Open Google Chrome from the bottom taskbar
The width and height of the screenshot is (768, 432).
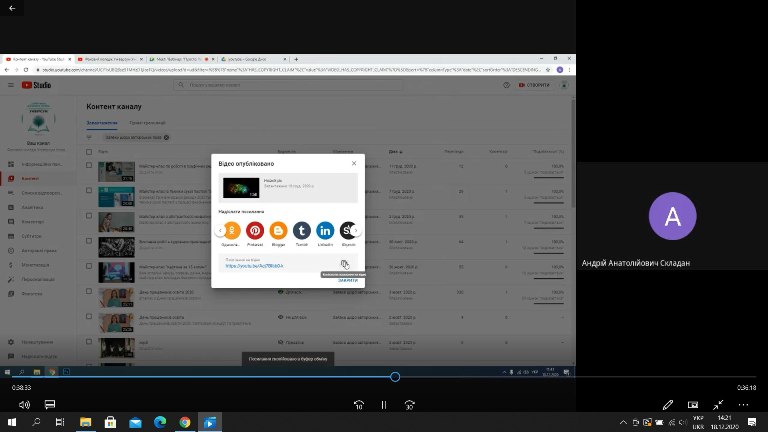(185, 422)
